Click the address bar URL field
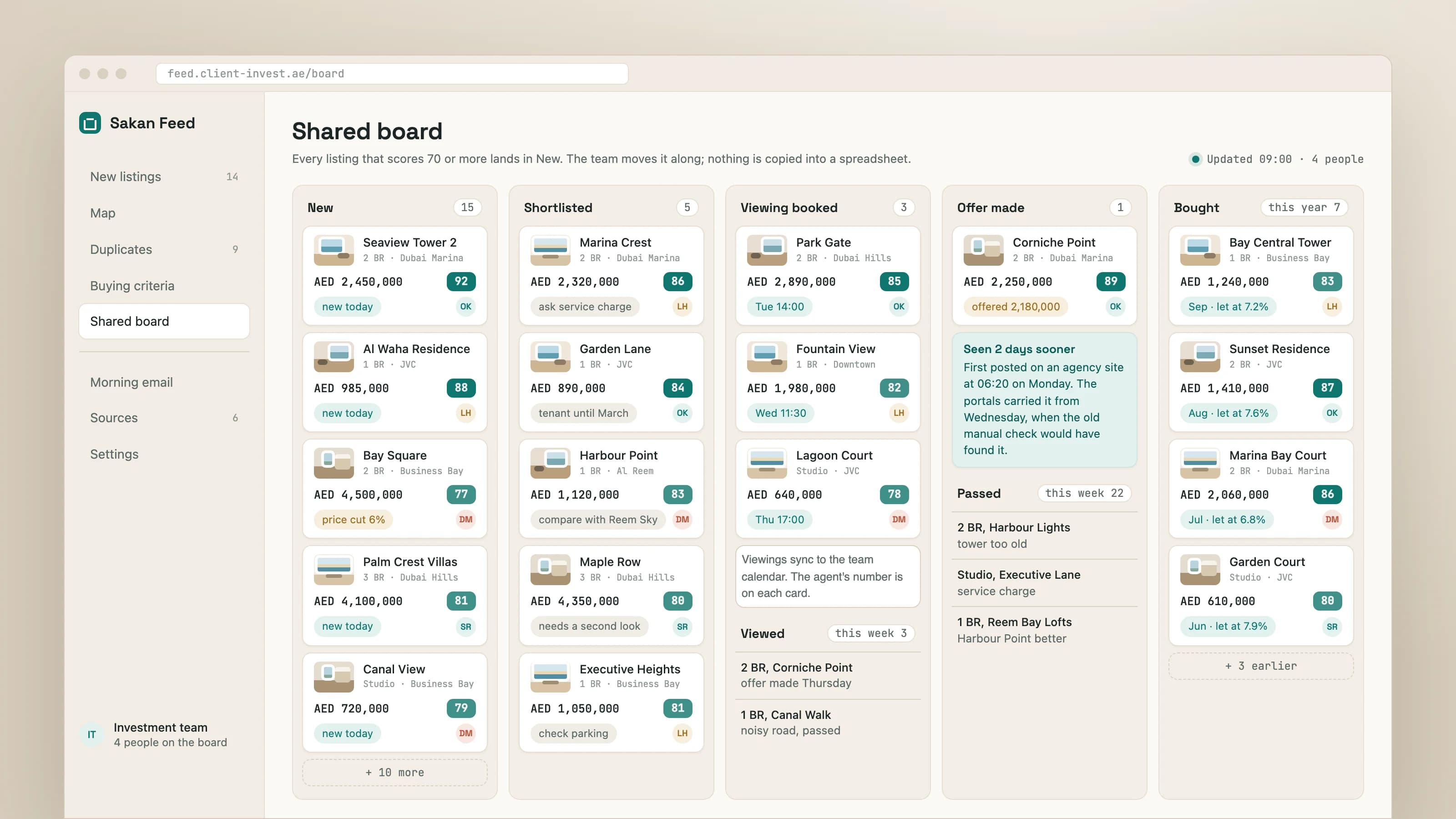This screenshot has width=1456, height=819. tap(392, 73)
